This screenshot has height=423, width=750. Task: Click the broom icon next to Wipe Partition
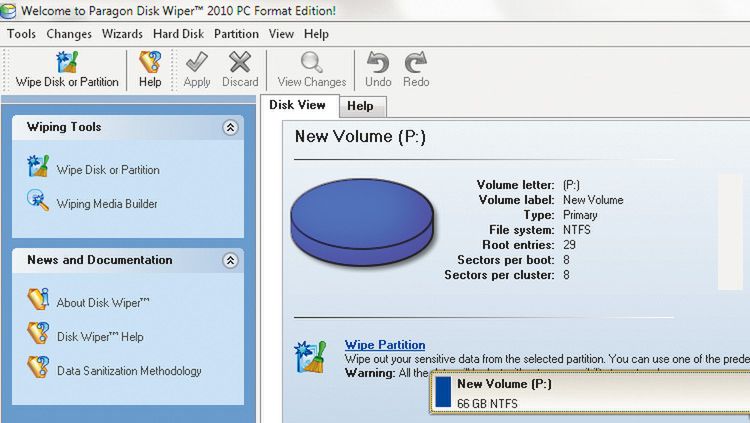point(310,356)
